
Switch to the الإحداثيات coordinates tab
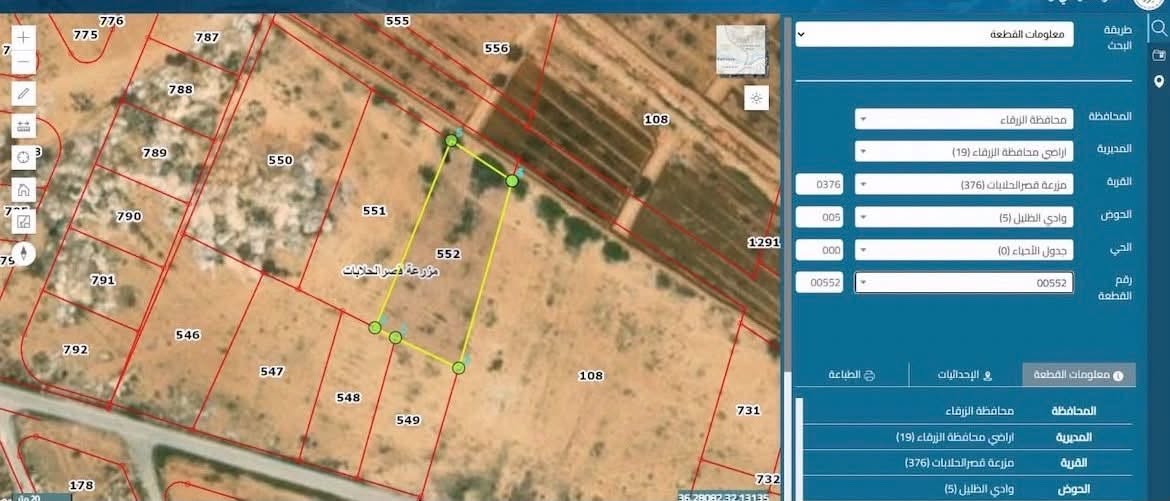pos(966,376)
